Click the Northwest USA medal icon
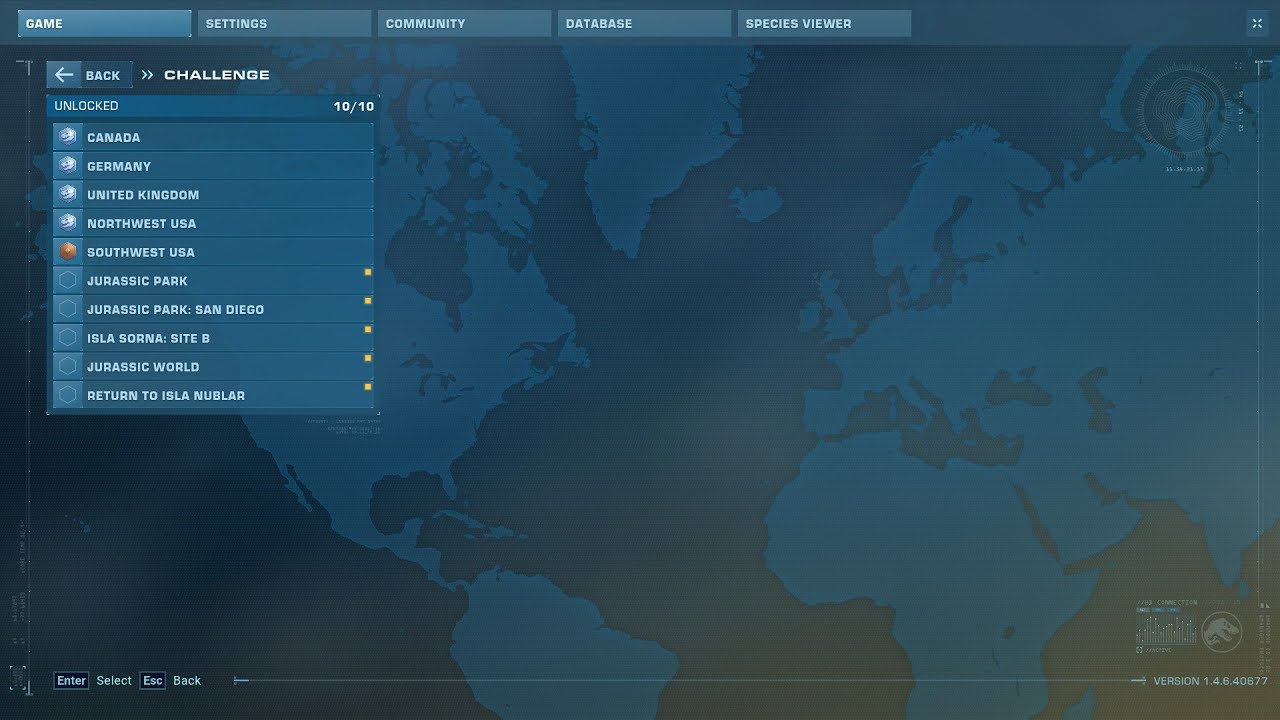Screen dimensions: 1280x720 [68, 223]
